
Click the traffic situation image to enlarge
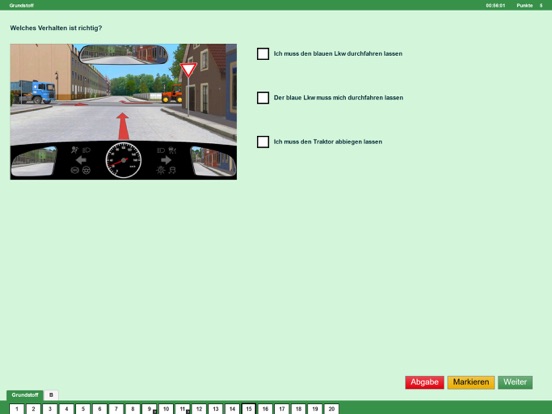124,112
